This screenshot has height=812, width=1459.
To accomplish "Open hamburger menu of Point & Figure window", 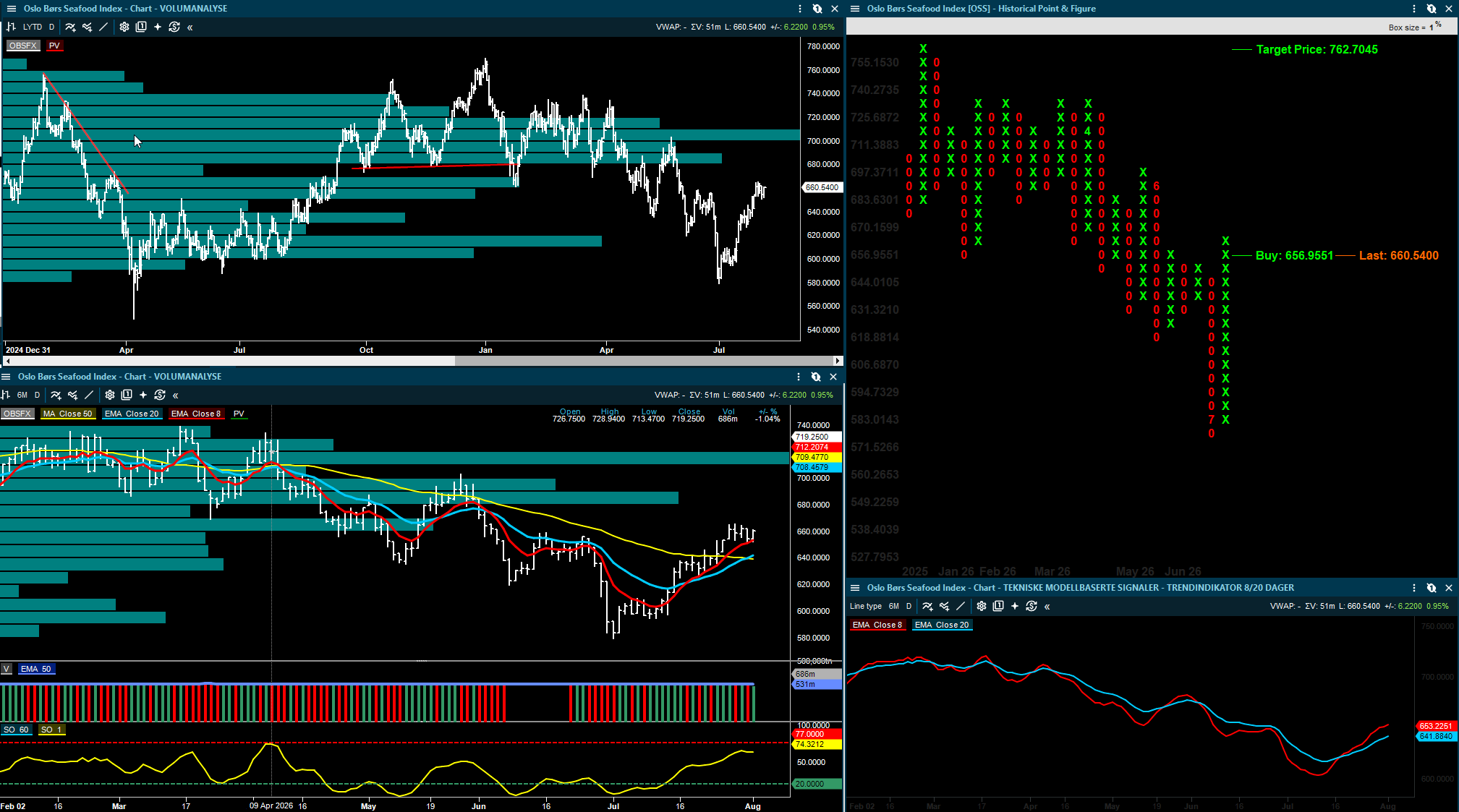I will (855, 9).
